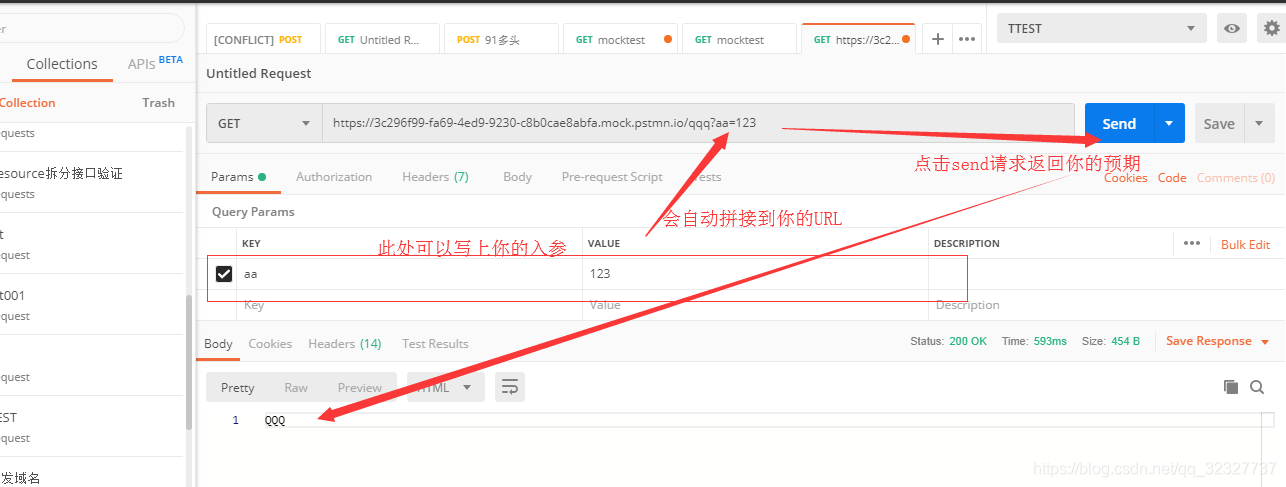Open the Headers (7) request tab
This screenshot has width=1286, height=487.
[x=435, y=177]
